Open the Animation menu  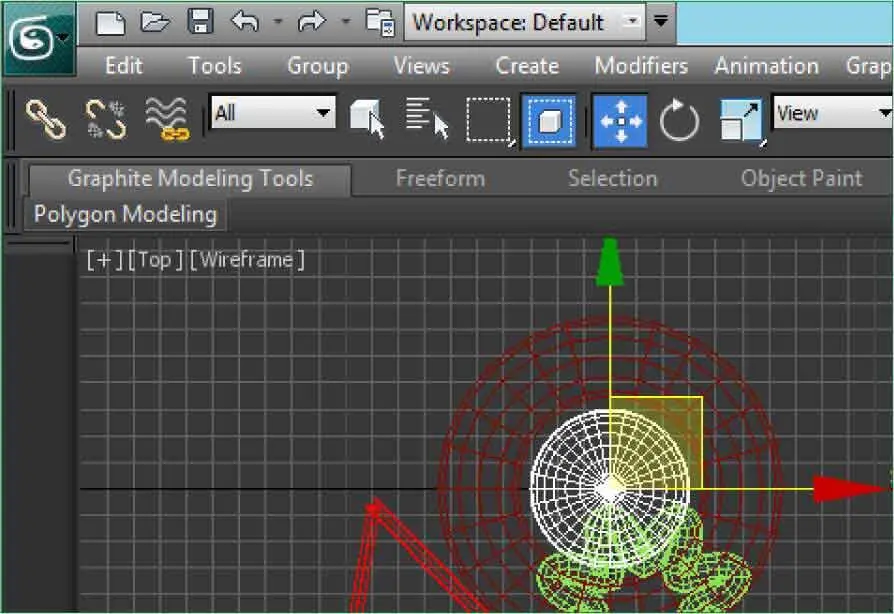coord(767,66)
